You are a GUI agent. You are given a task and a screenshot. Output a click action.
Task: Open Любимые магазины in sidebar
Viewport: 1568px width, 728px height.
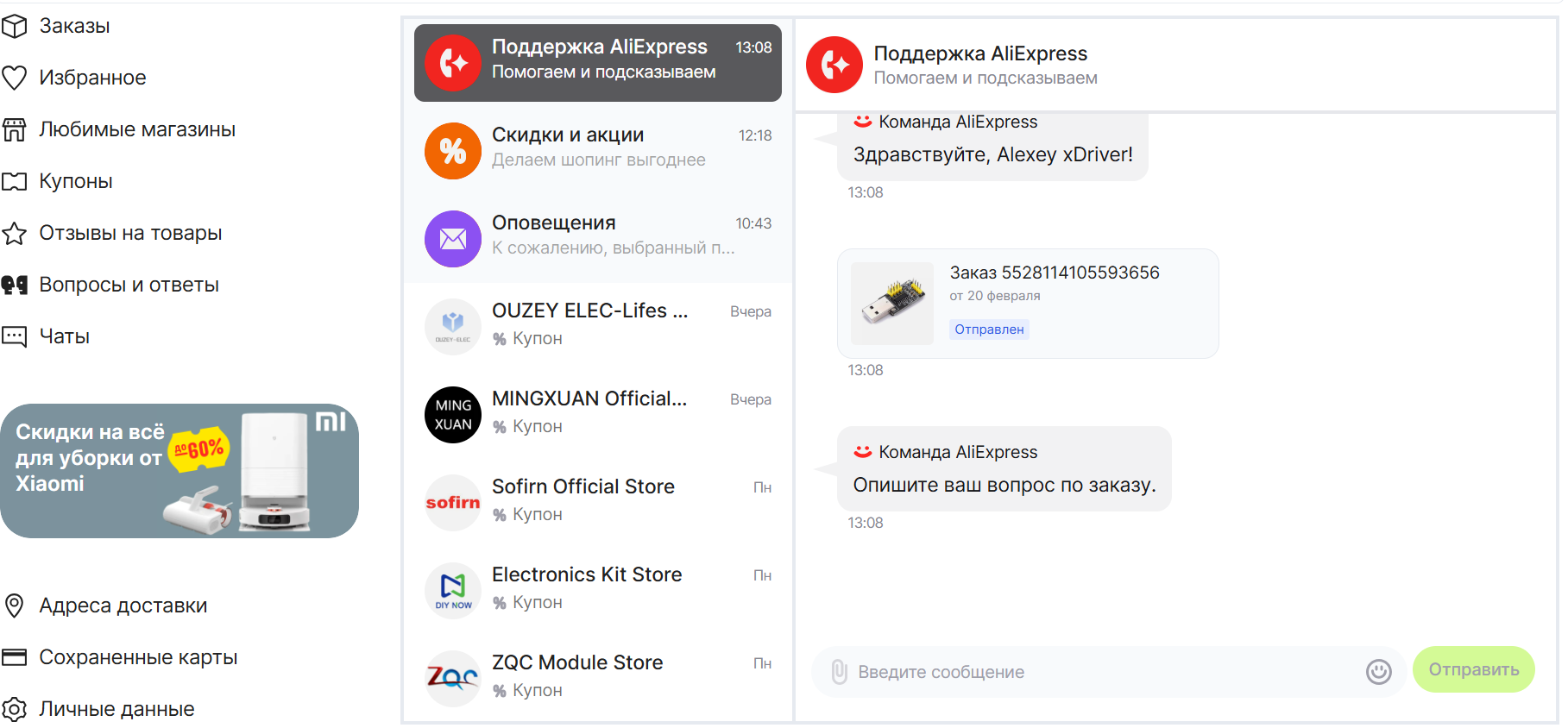137,129
